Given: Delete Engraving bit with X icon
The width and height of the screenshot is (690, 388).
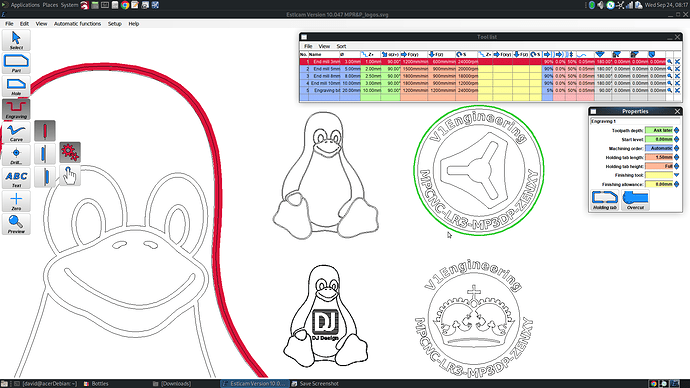Looking at the screenshot, I should coord(677,90).
